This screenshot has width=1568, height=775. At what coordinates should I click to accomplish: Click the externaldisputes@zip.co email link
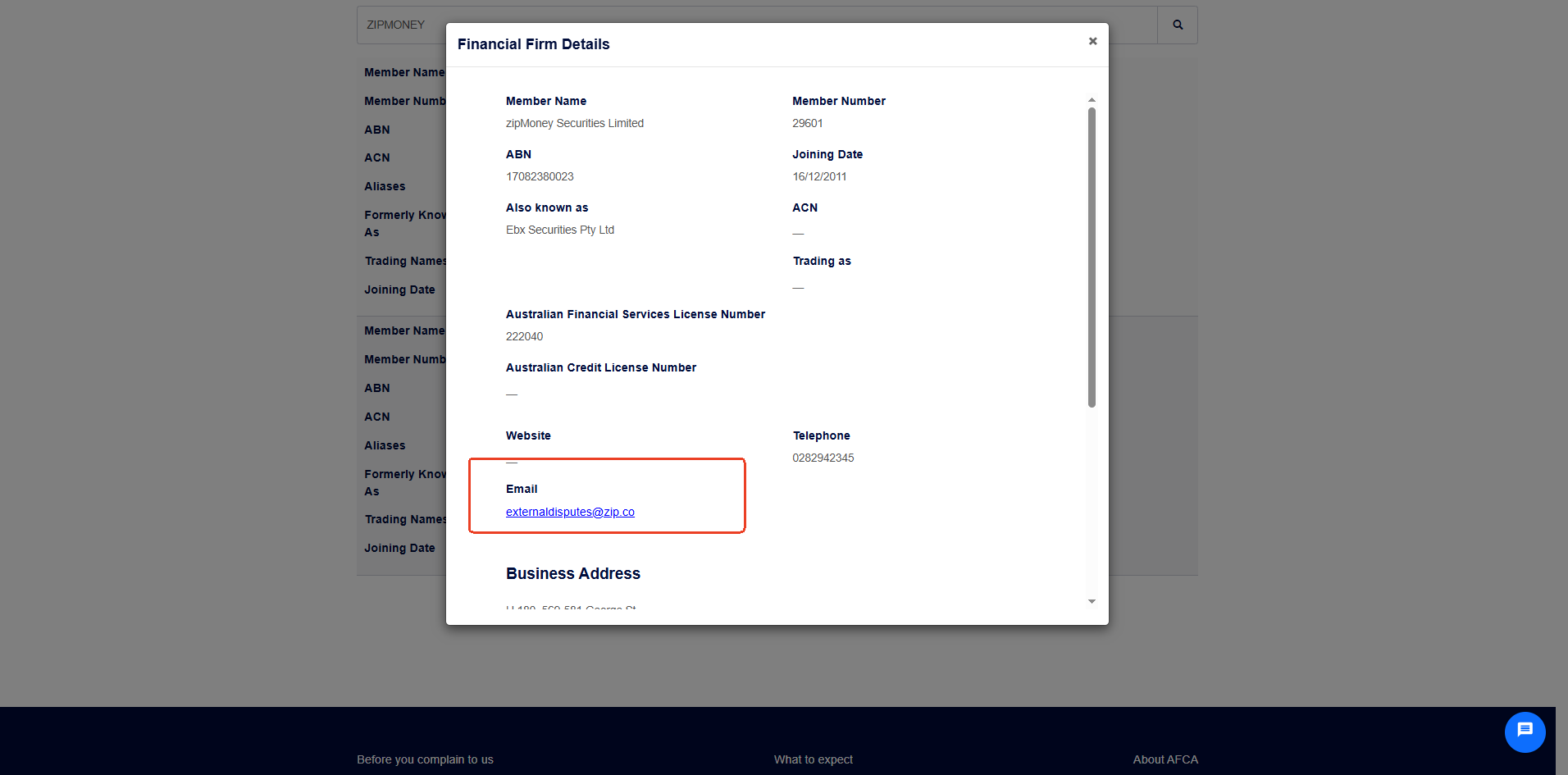click(570, 512)
